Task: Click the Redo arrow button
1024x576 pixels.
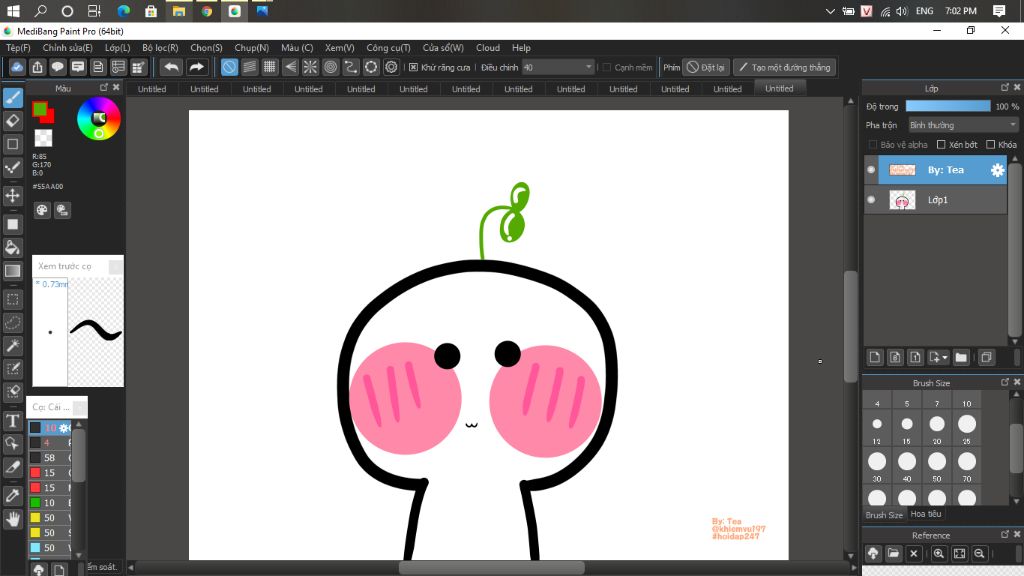Action: click(196, 67)
